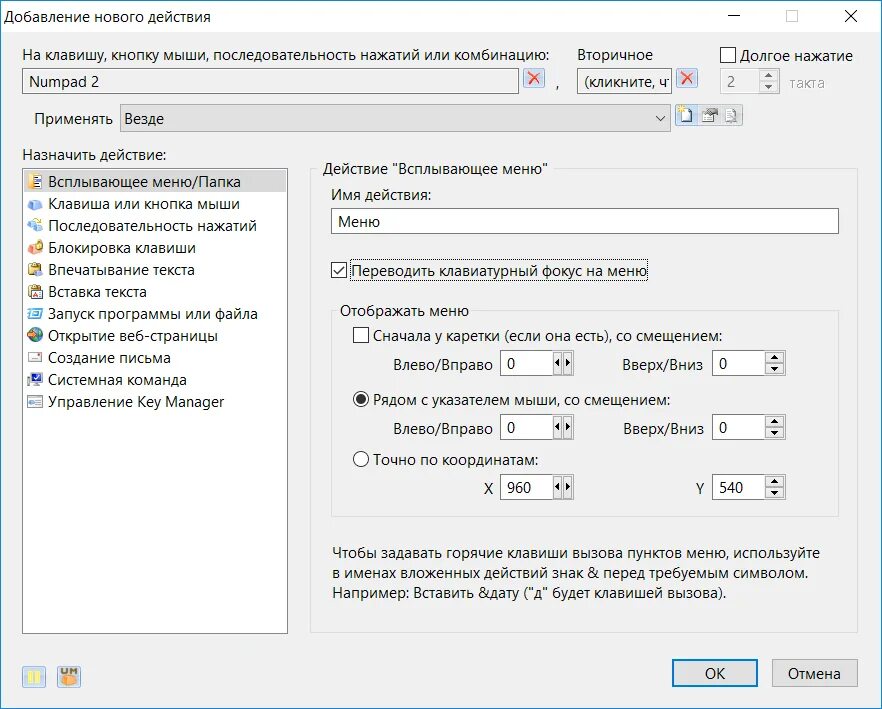Screen dimensions: 882x709
Task: Click caret Влево/Вправо offset field
Action: point(526,364)
